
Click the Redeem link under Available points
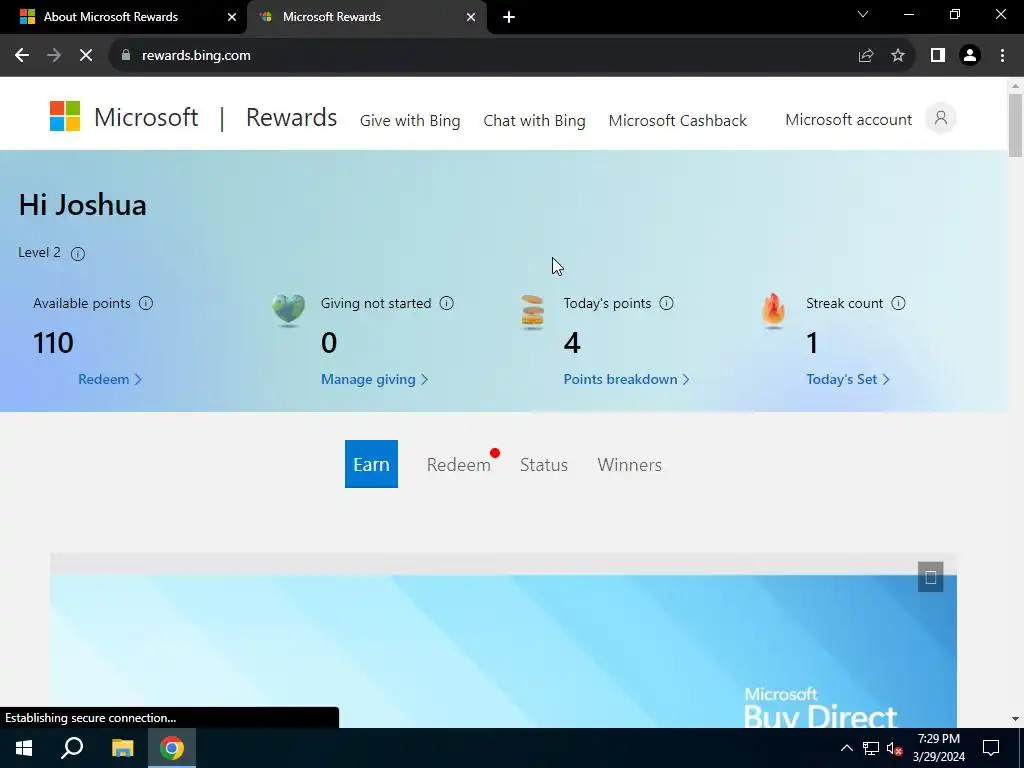point(110,379)
